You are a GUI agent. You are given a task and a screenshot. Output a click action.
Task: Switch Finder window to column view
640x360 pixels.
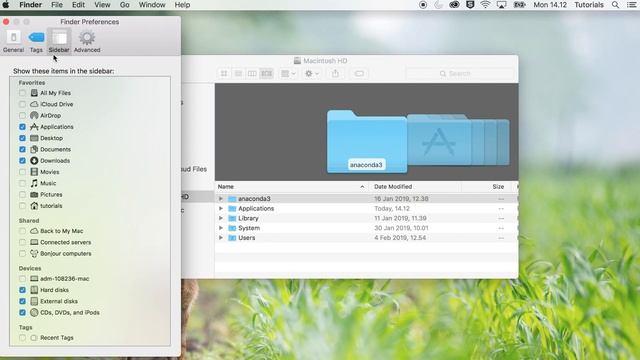coord(252,73)
